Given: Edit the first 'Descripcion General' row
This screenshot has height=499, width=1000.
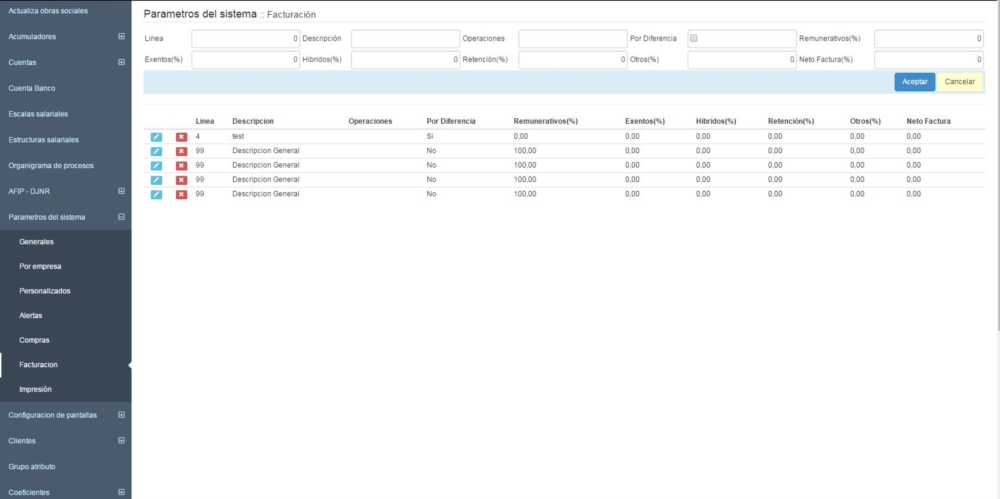Looking at the screenshot, I should (156, 151).
